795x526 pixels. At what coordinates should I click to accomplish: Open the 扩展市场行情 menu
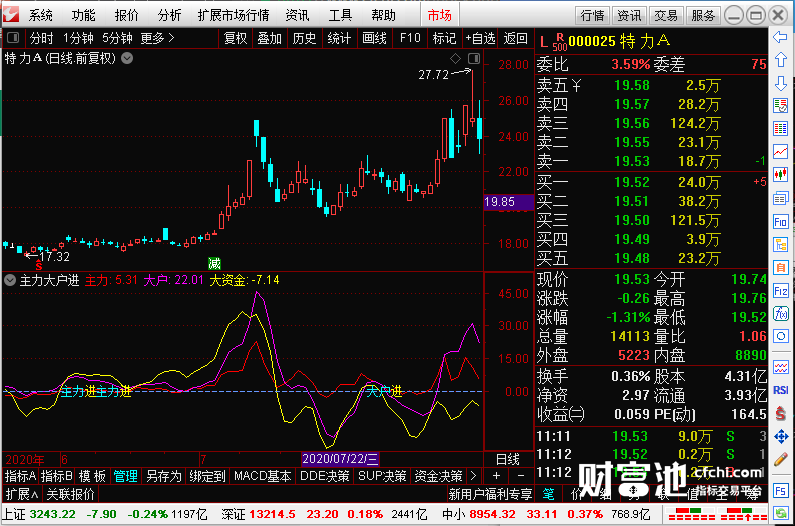(x=233, y=15)
